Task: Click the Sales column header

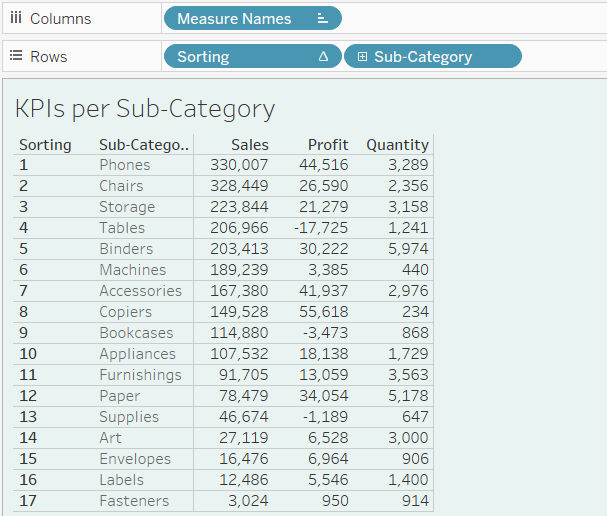Action: (249, 145)
